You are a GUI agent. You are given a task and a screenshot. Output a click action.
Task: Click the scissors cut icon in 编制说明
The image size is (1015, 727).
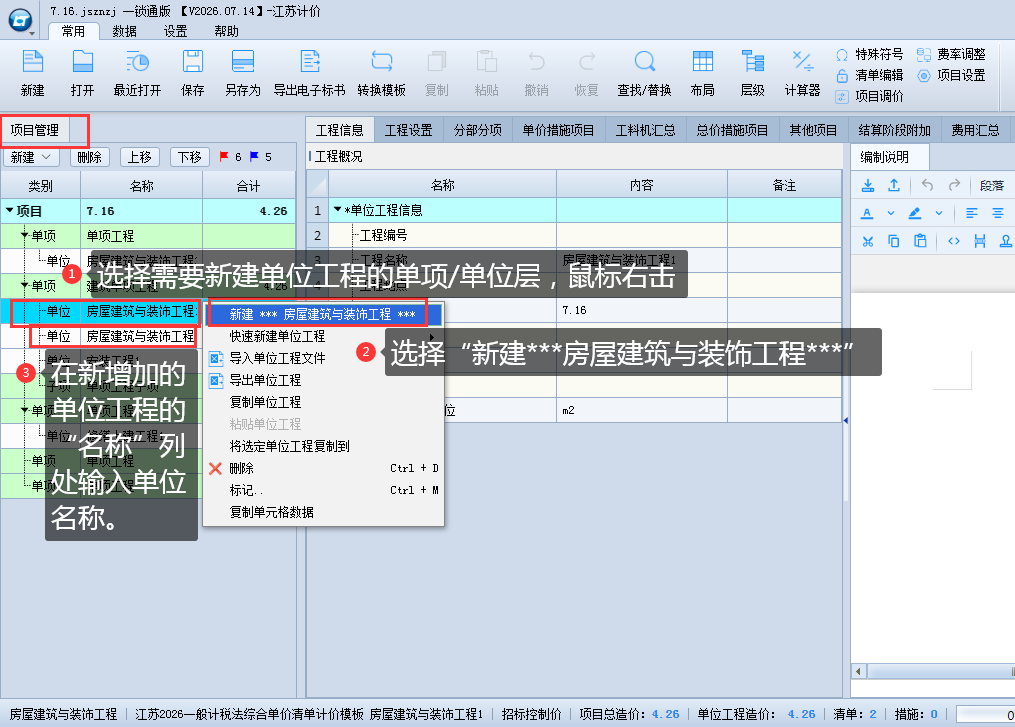tap(868, 241)
